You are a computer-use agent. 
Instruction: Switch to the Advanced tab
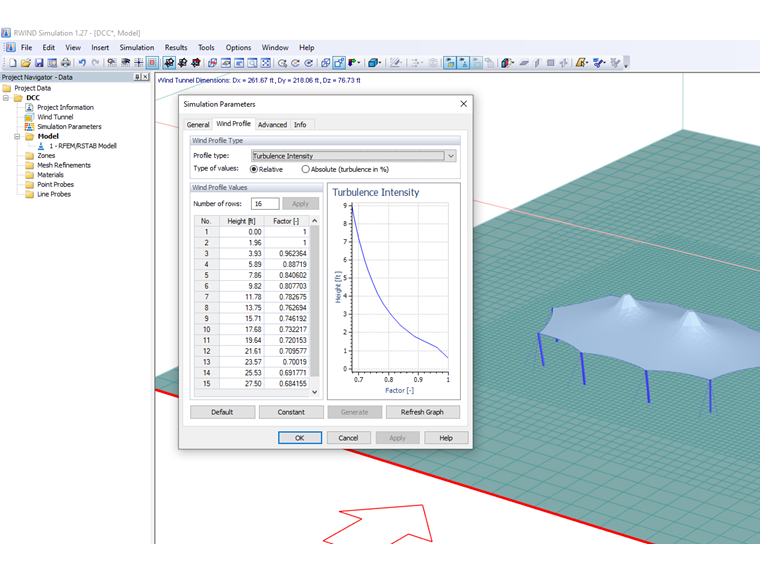pos(272,125)
